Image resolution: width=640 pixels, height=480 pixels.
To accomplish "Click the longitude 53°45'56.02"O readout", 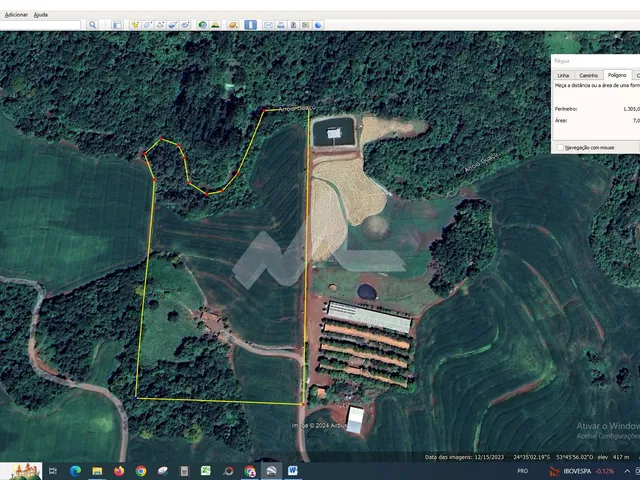I will click(x=575, y=457).
